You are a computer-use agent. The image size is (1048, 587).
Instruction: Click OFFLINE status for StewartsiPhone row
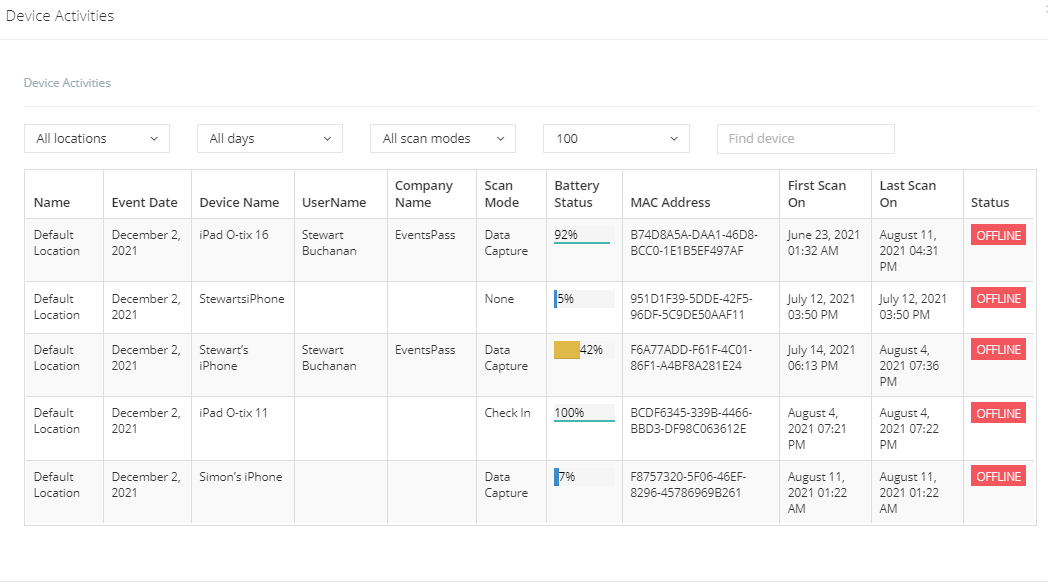(x=998, y=298)
